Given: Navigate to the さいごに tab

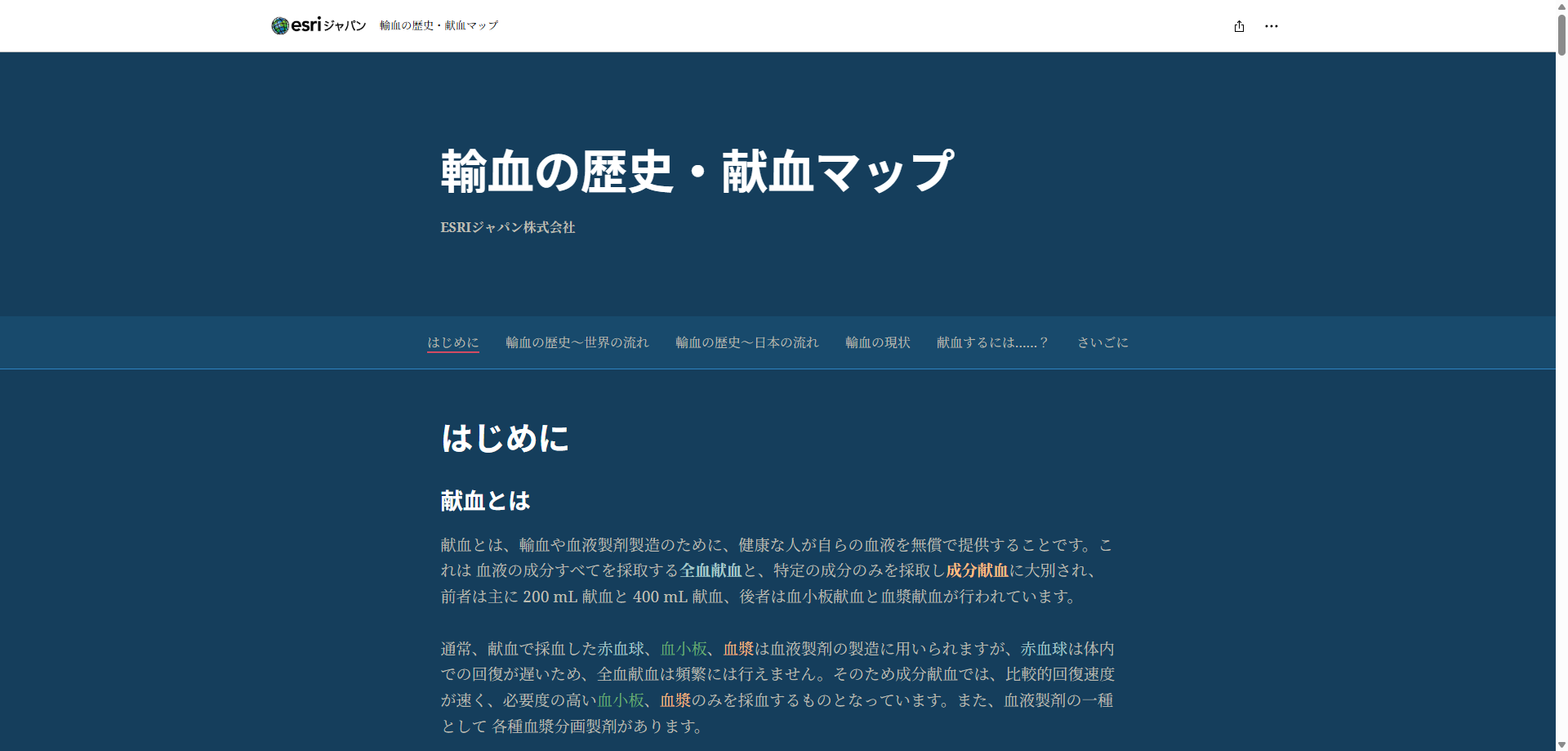Looking at the screenshot, I should 1102,342.
